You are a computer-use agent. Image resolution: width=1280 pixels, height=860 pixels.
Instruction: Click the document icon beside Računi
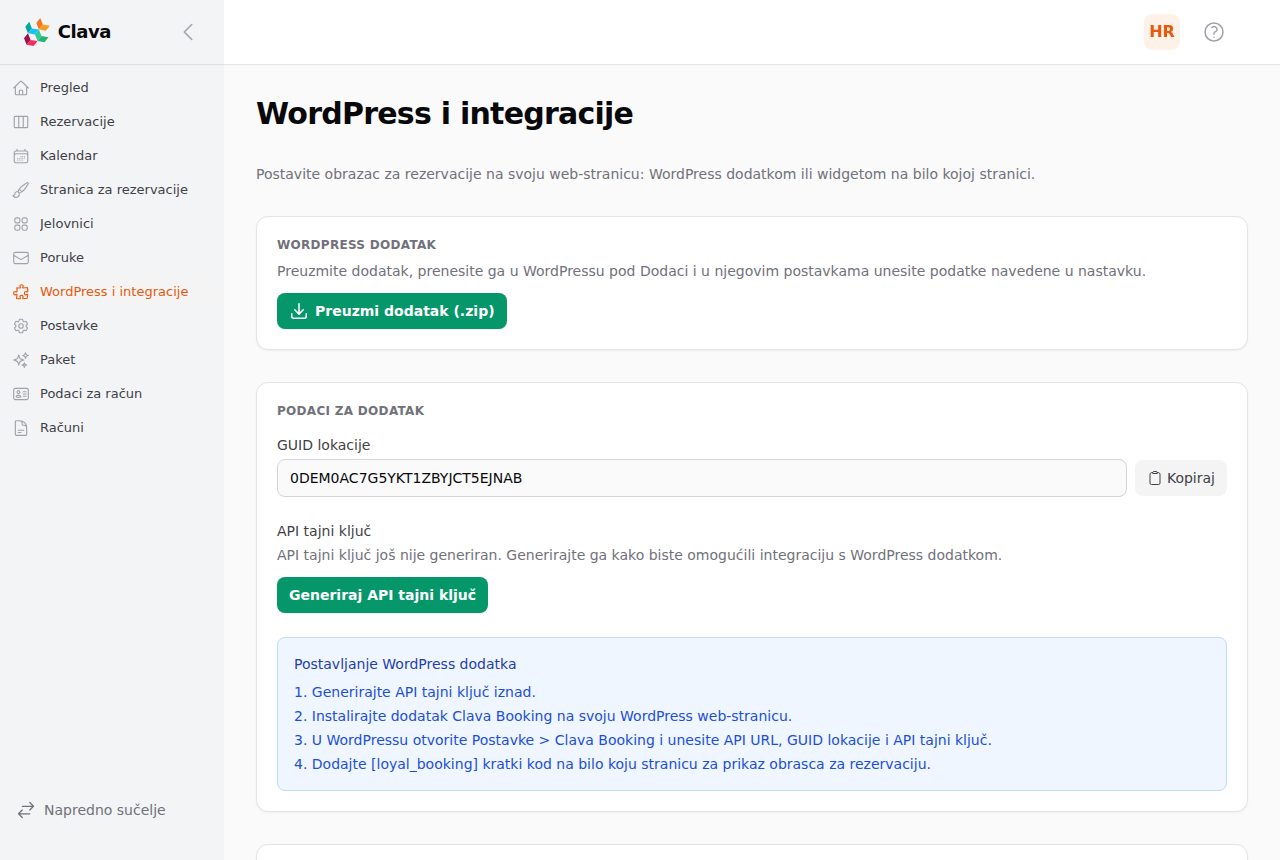pos(21,428)
